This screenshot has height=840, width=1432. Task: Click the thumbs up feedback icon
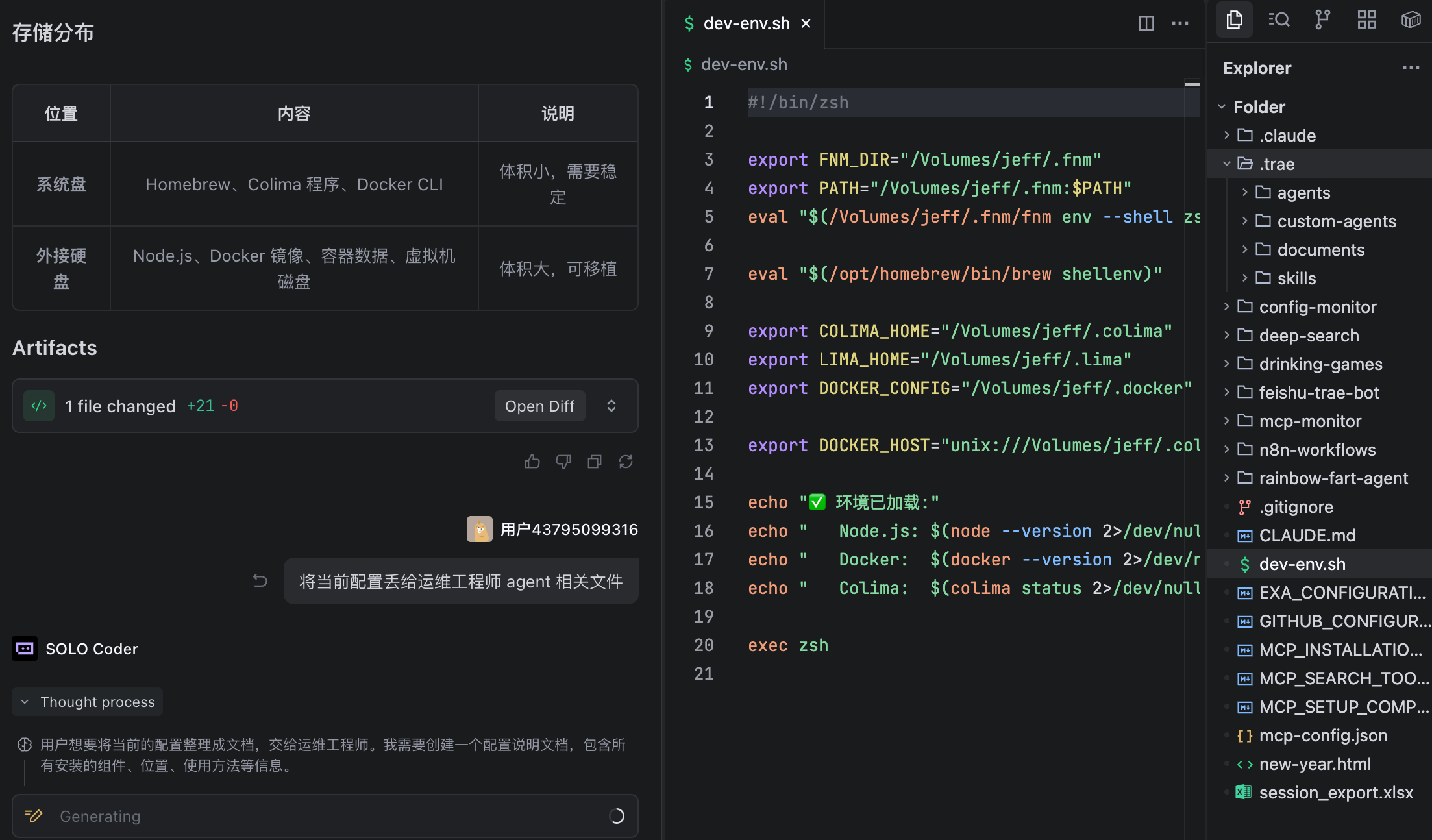532,462
